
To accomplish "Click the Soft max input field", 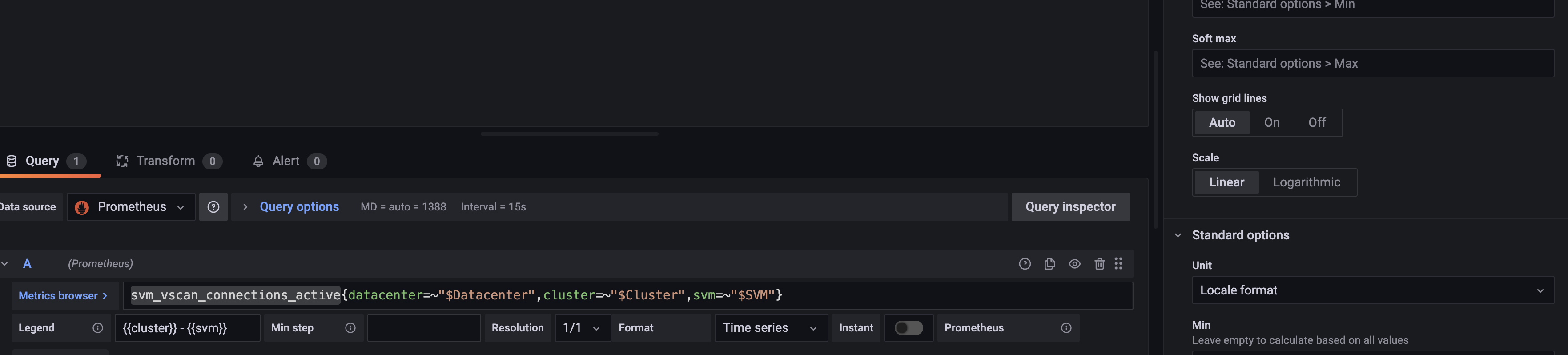I will (x=1371, y=63).
